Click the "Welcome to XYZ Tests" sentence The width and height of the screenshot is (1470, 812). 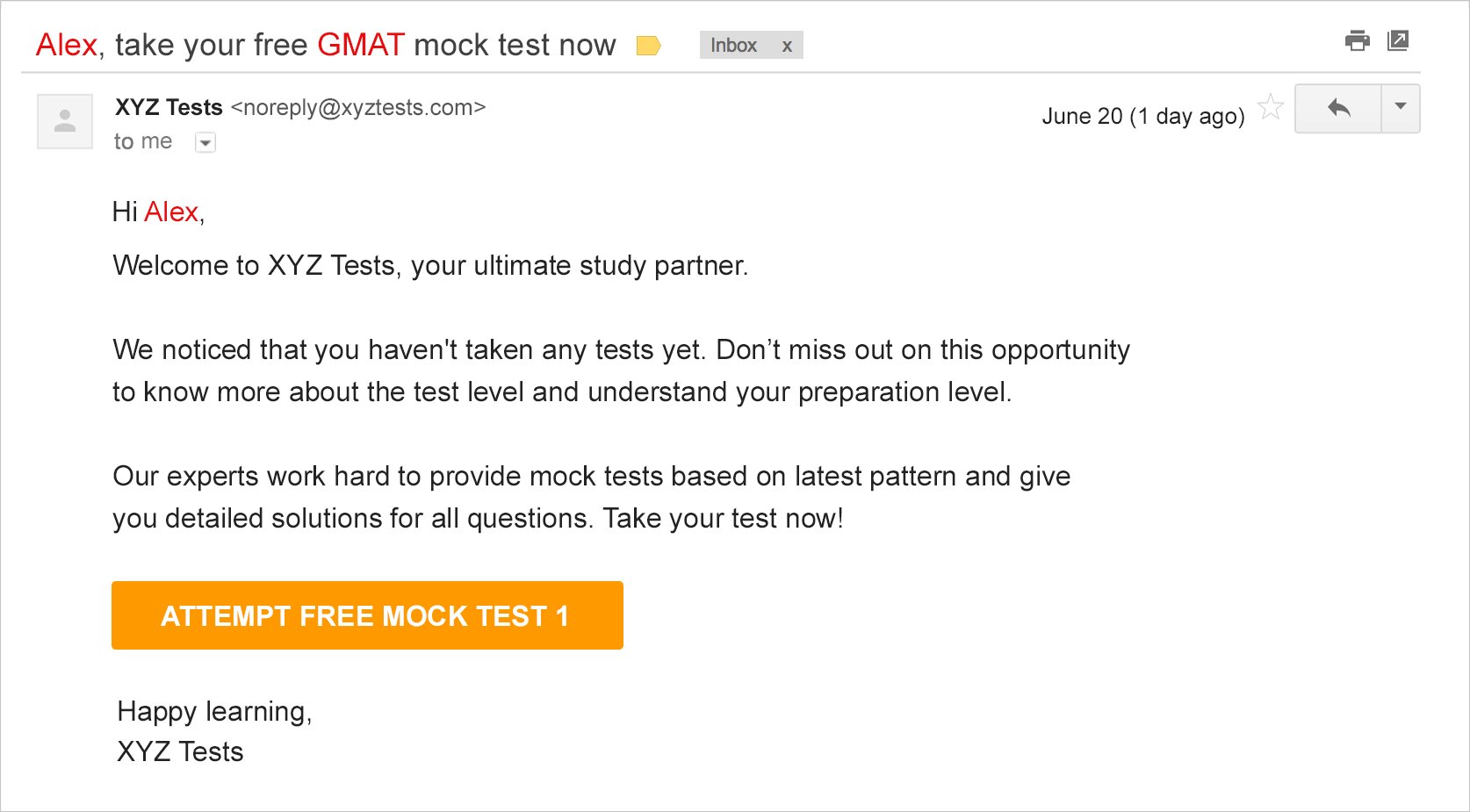tap(430, 265)
